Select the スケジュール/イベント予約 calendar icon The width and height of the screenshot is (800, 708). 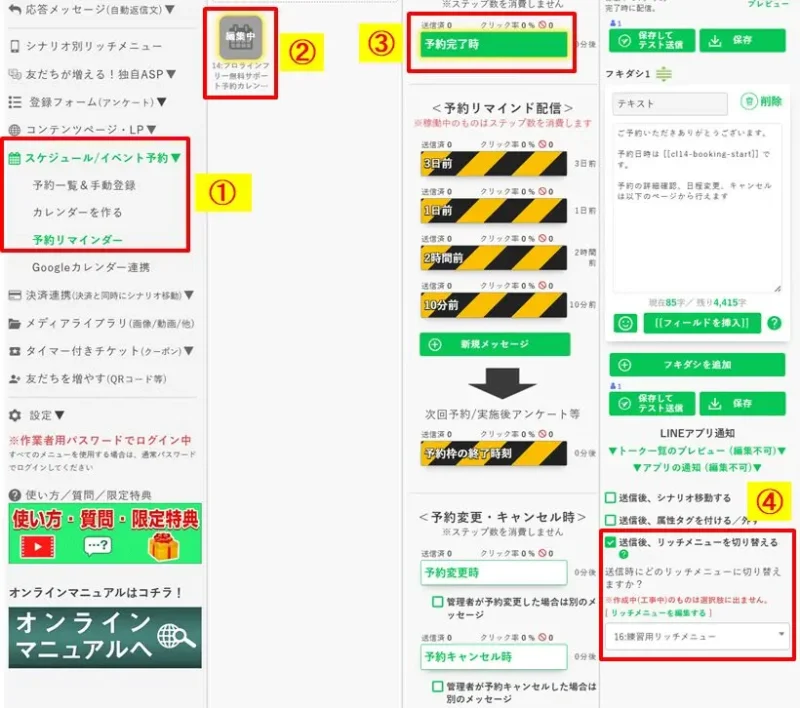click(x=14, y=157)
